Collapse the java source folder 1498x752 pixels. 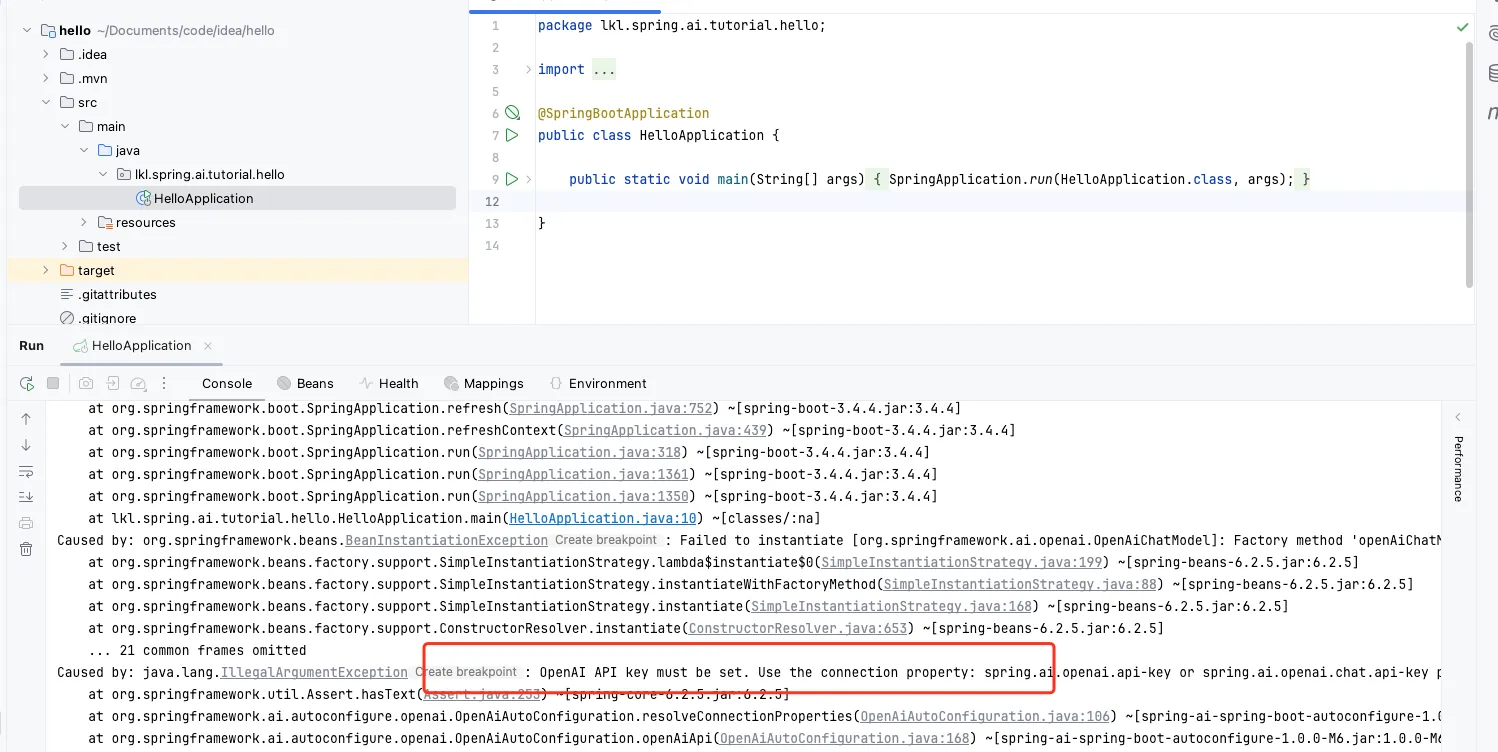[84, 151]
